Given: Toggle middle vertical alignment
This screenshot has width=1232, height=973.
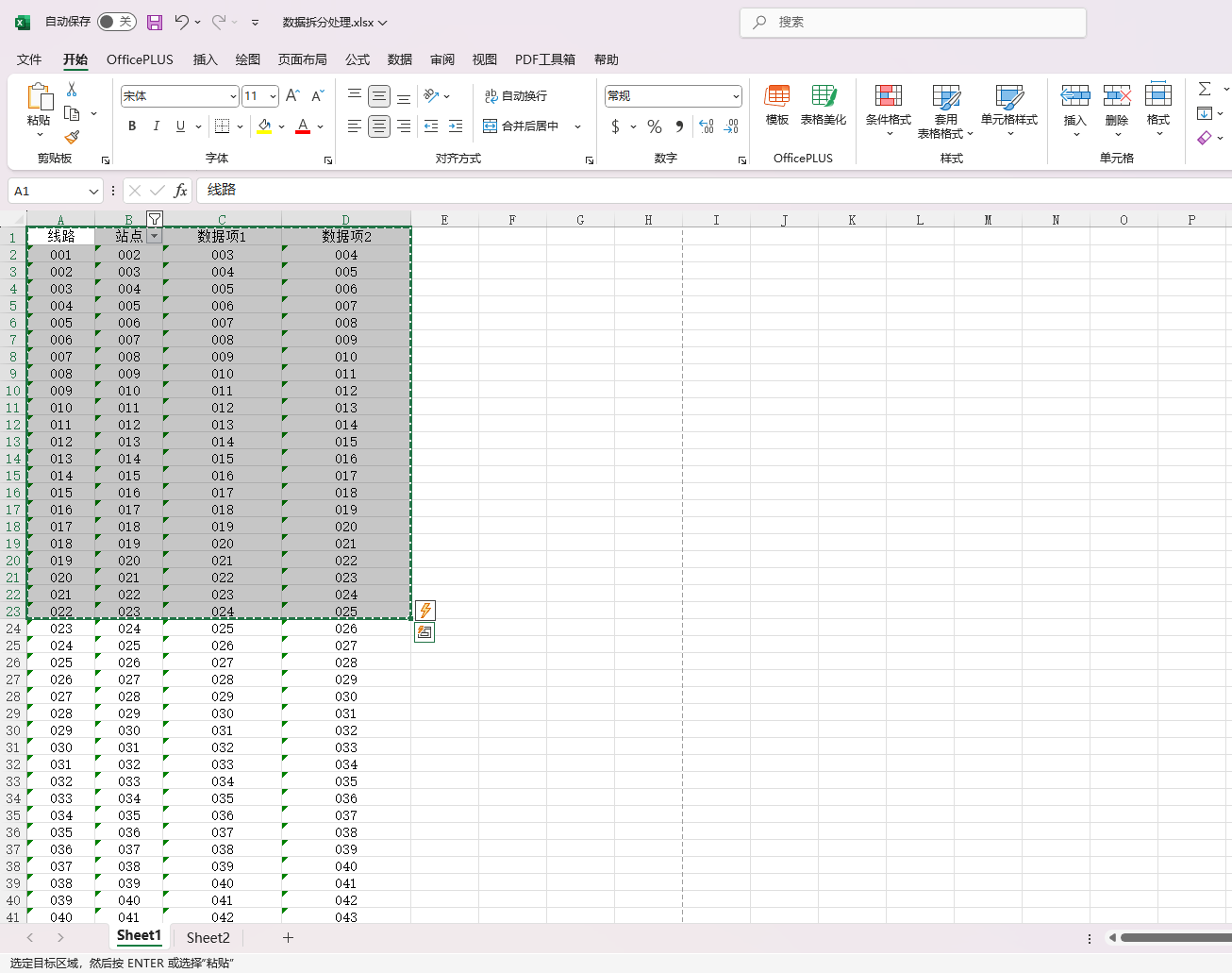Looking at the screenshot, I should point(379,95).
